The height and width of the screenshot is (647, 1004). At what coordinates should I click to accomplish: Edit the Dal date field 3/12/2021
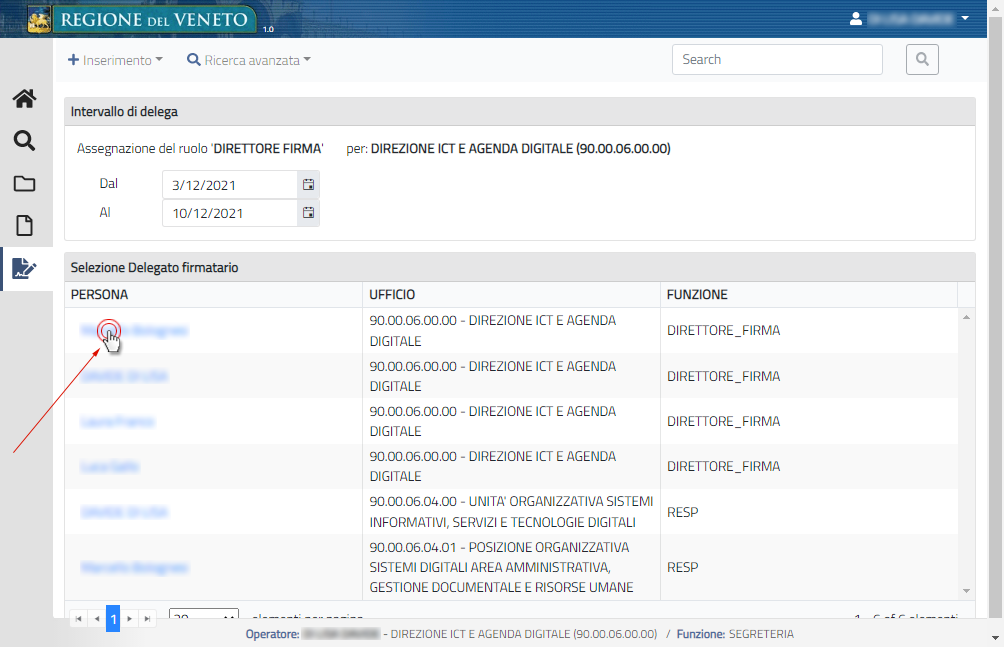pyautogui.click(x=230, y=185)
